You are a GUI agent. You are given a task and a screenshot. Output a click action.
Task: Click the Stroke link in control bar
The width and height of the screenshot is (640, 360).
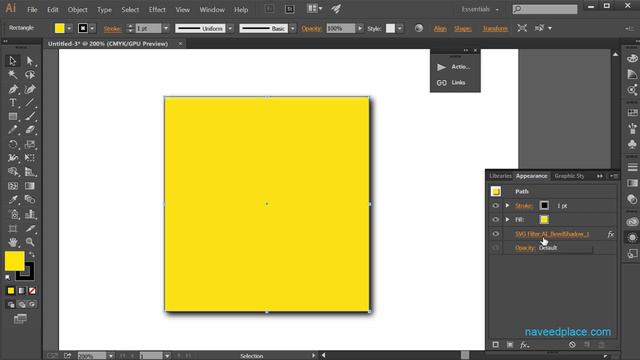(112, 29)
